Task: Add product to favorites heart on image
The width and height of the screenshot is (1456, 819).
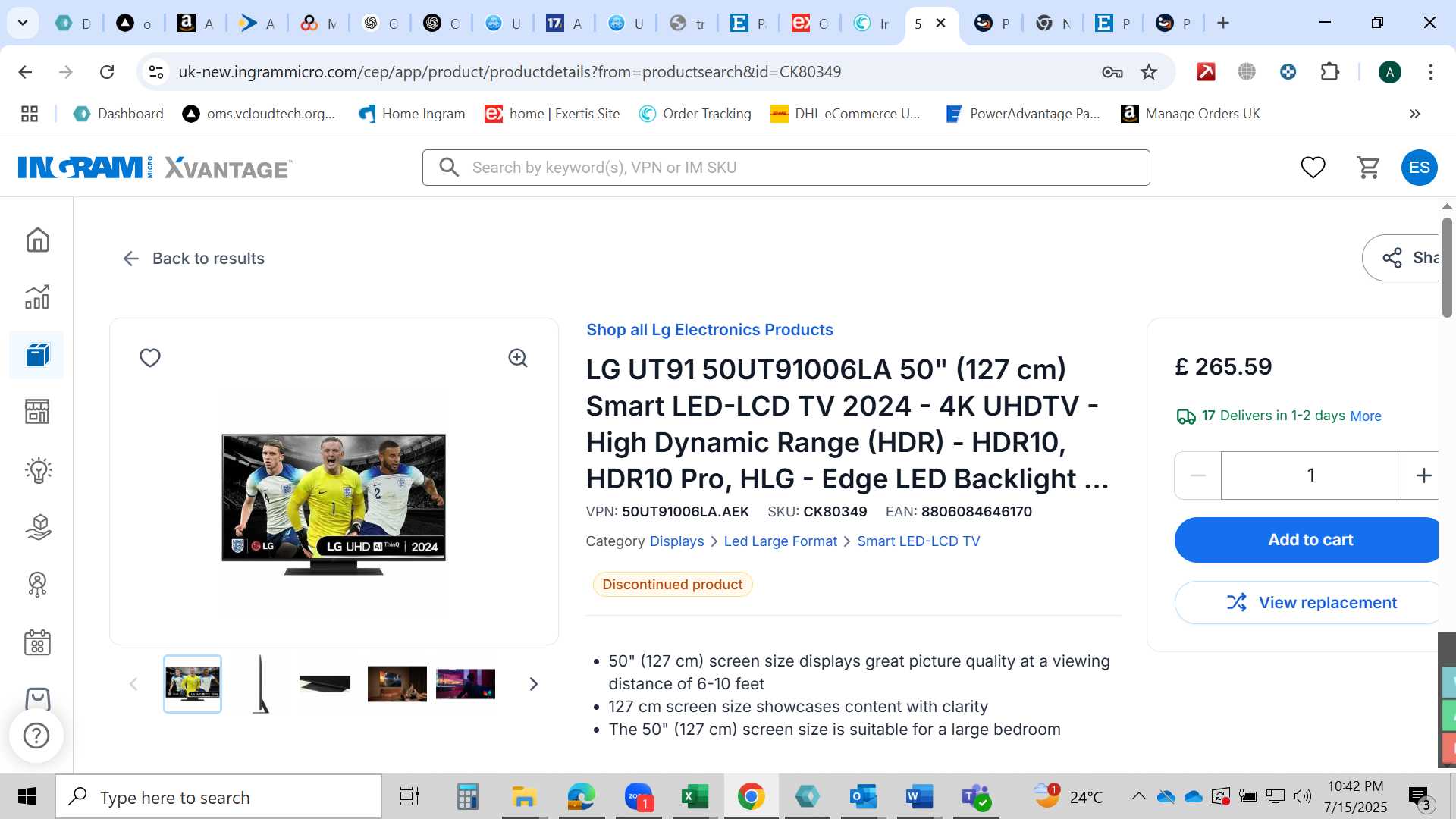Action: point(150,357)
